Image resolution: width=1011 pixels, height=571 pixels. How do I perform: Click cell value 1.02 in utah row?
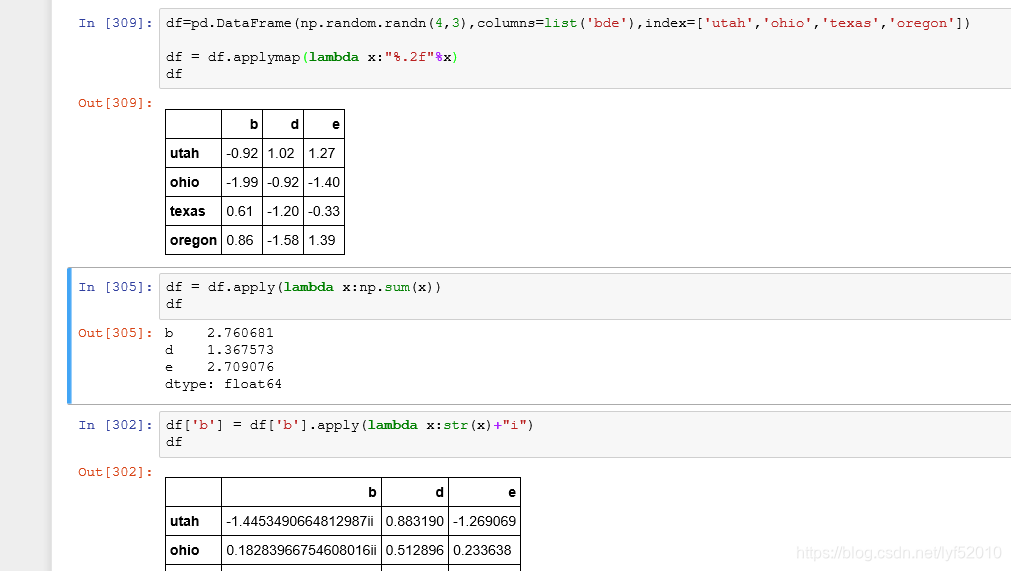point(283,153)
